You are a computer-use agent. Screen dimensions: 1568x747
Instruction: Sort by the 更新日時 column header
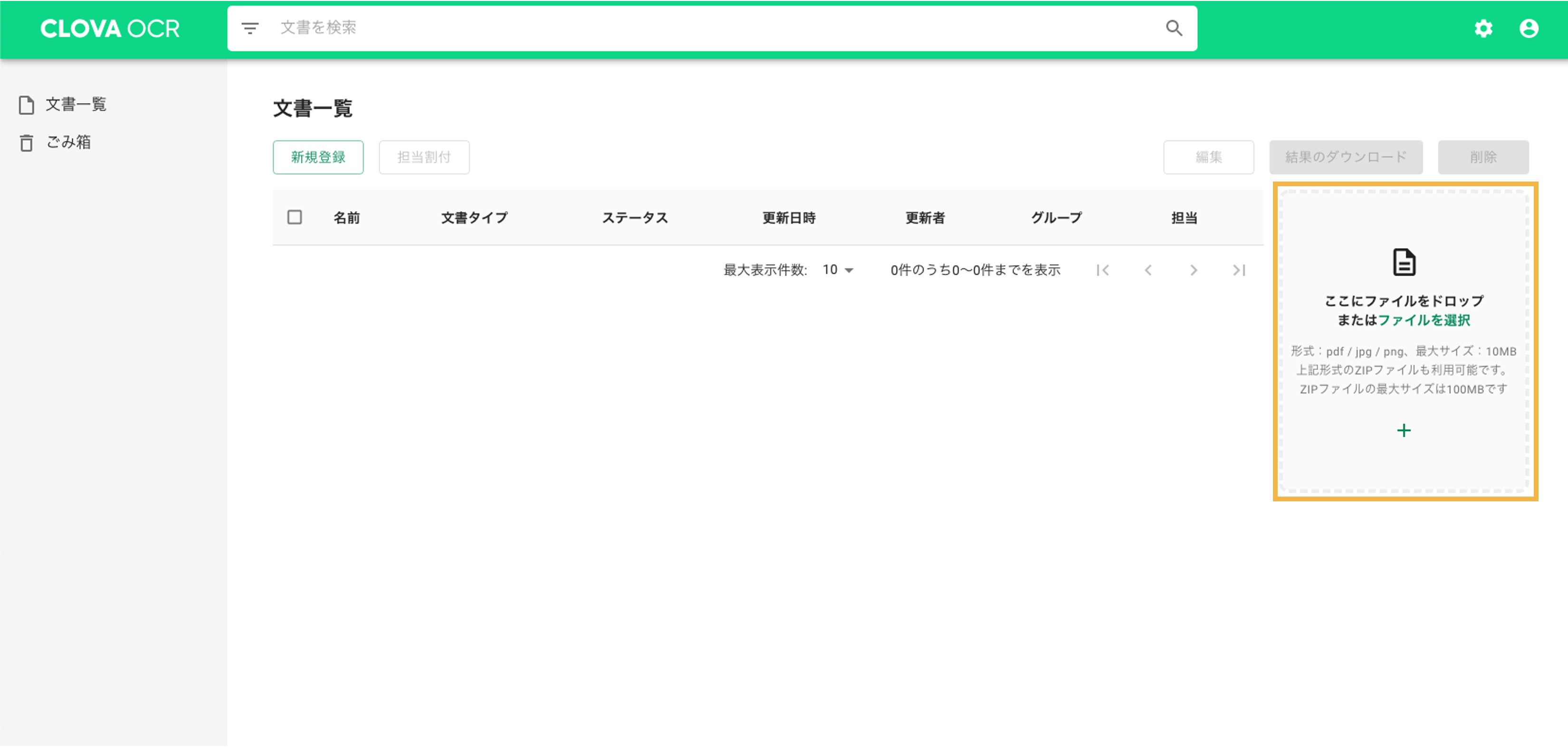tap(789, 218)
